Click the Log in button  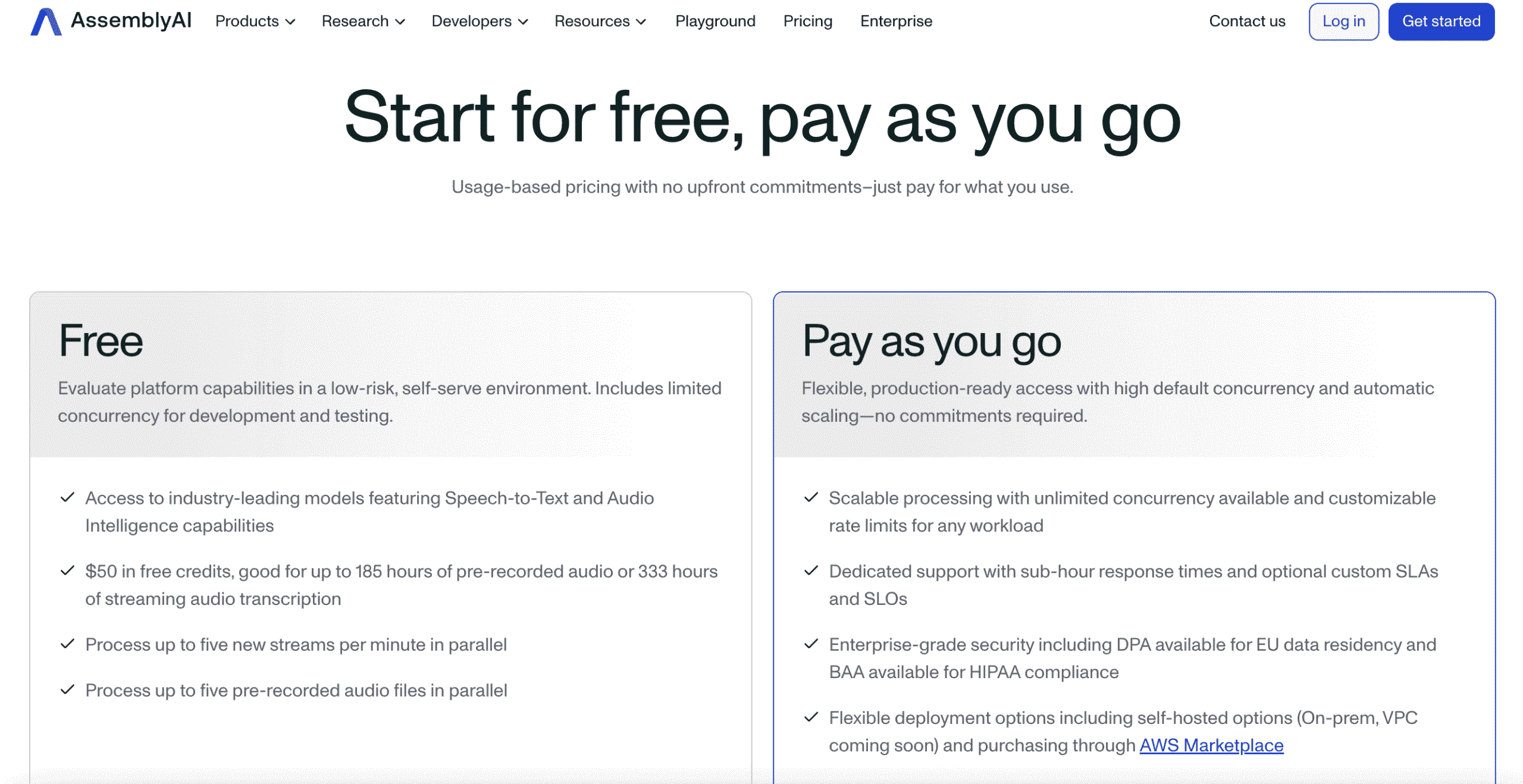(x=1343, y=21)
